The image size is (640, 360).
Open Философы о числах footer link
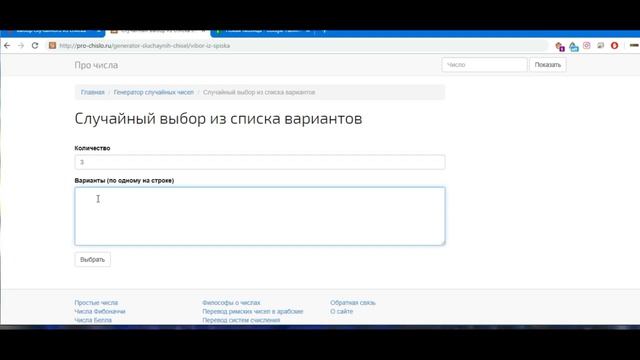[x=231, y=302]
